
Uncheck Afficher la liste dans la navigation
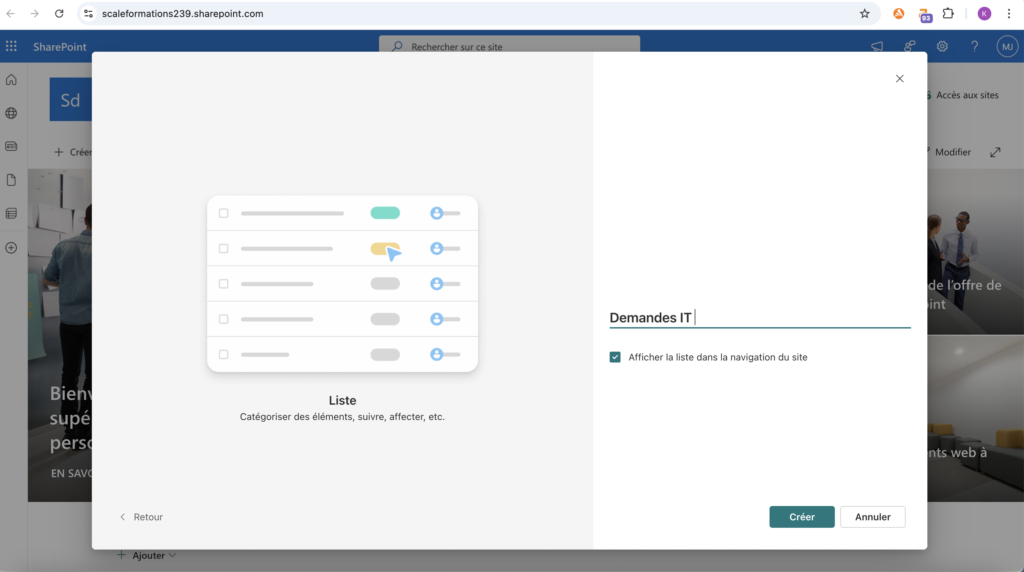click(x=615, y=357)
